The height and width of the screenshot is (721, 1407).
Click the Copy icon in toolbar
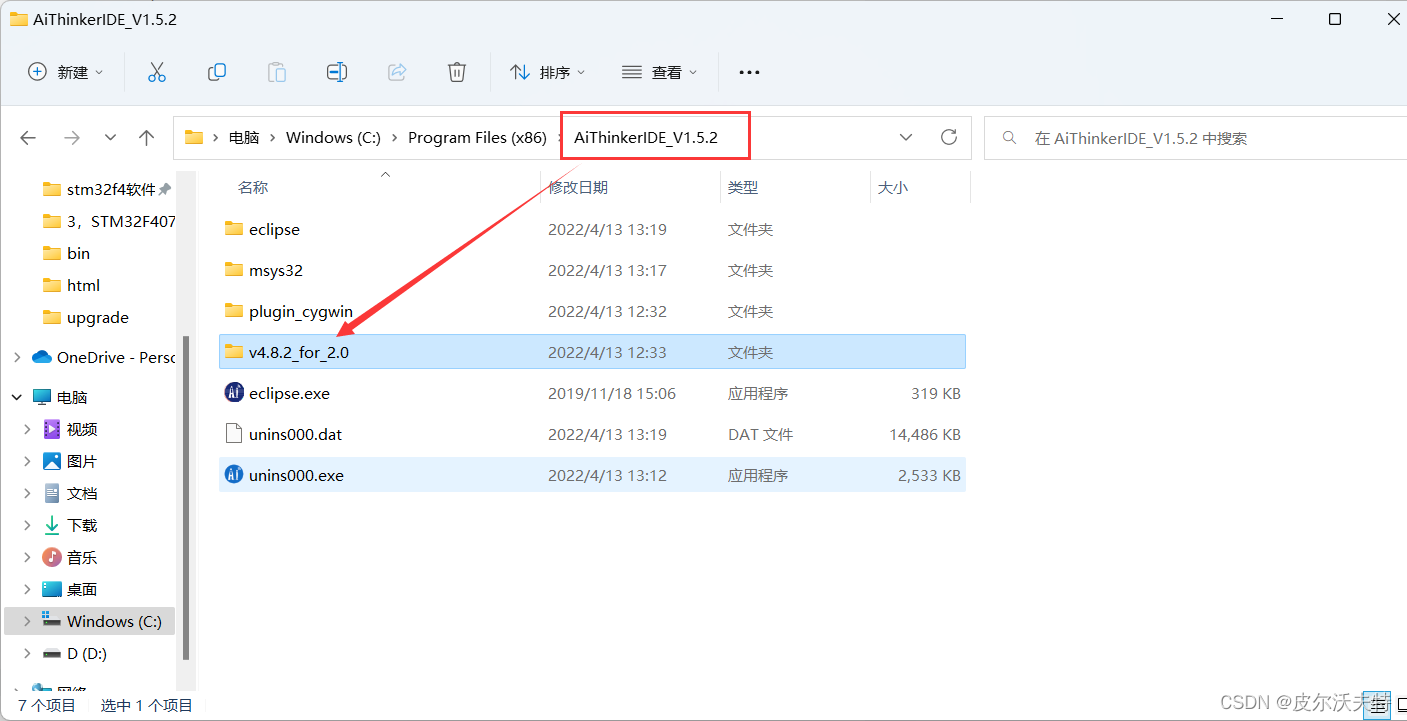tap(216, 72)
